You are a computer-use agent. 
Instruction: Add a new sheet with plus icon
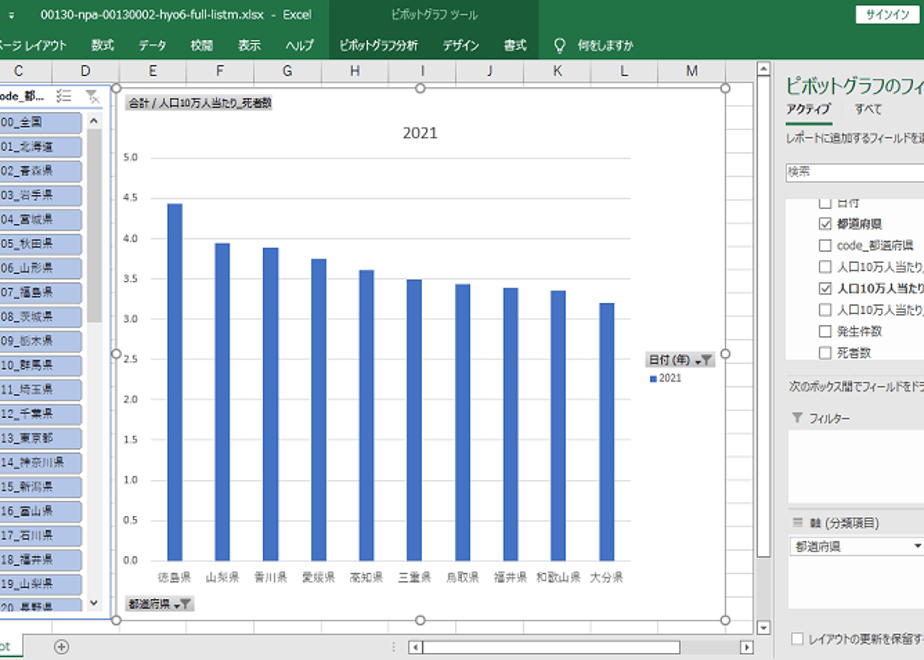click(61, 647)
